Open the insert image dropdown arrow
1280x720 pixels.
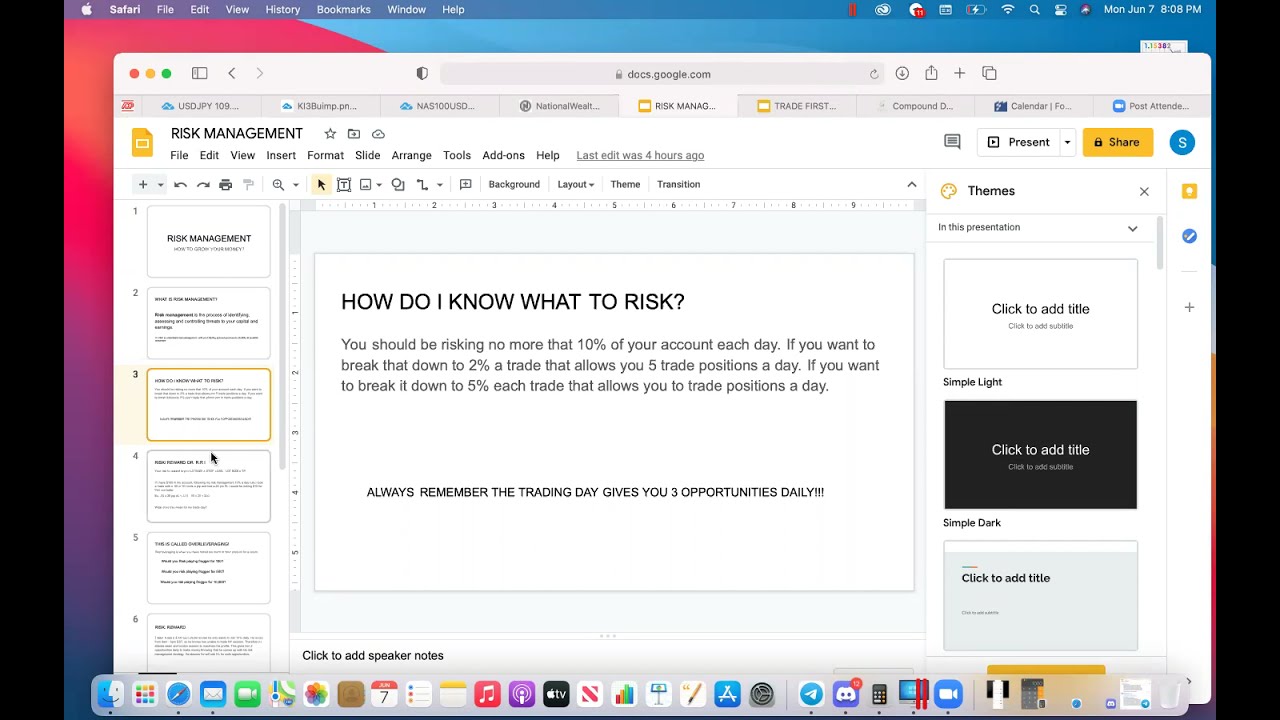[x=381, y=184]
